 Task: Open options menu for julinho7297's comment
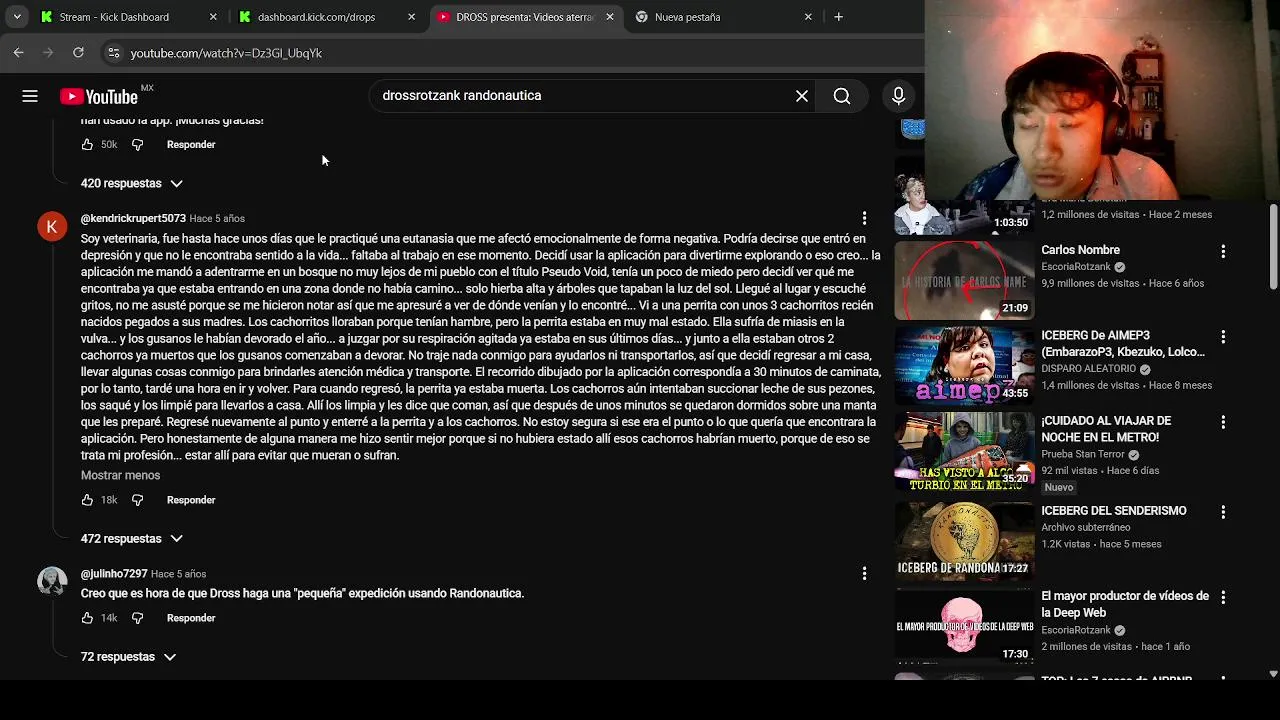(x=864, y=574)
